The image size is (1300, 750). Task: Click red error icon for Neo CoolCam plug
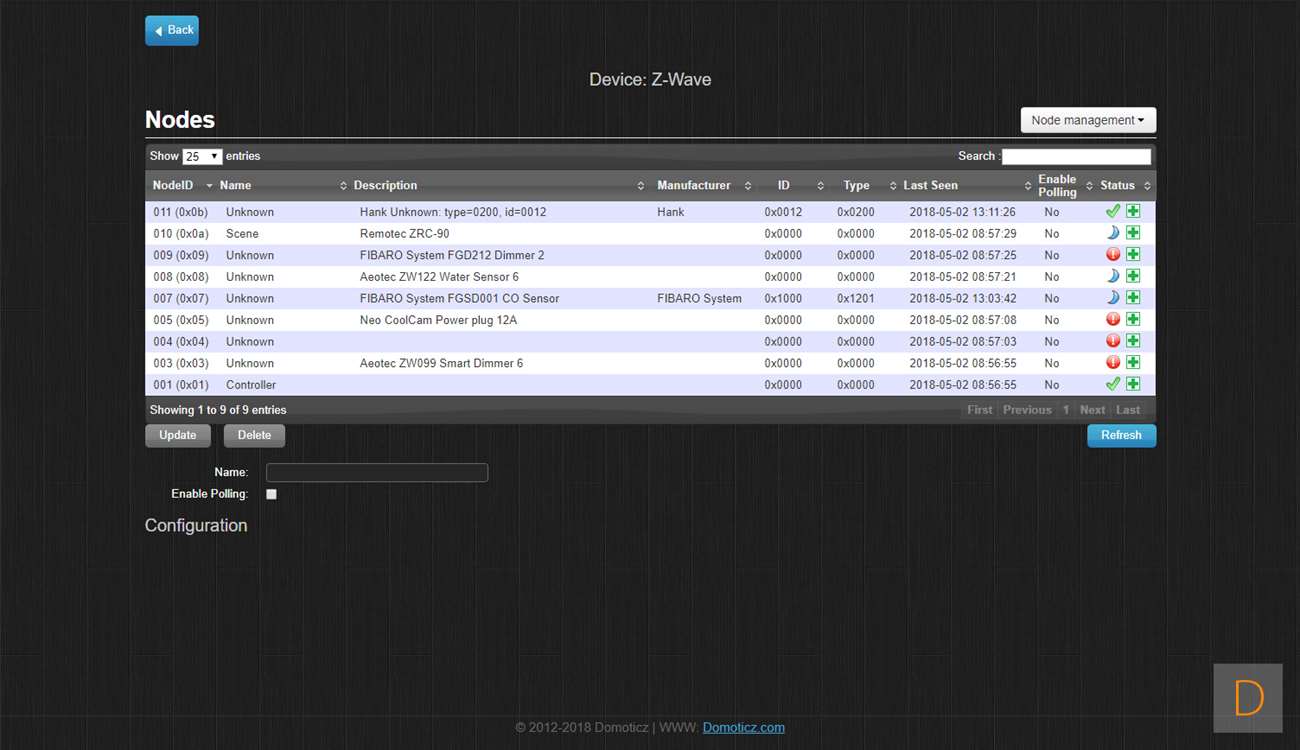[x=1113, y=319]
